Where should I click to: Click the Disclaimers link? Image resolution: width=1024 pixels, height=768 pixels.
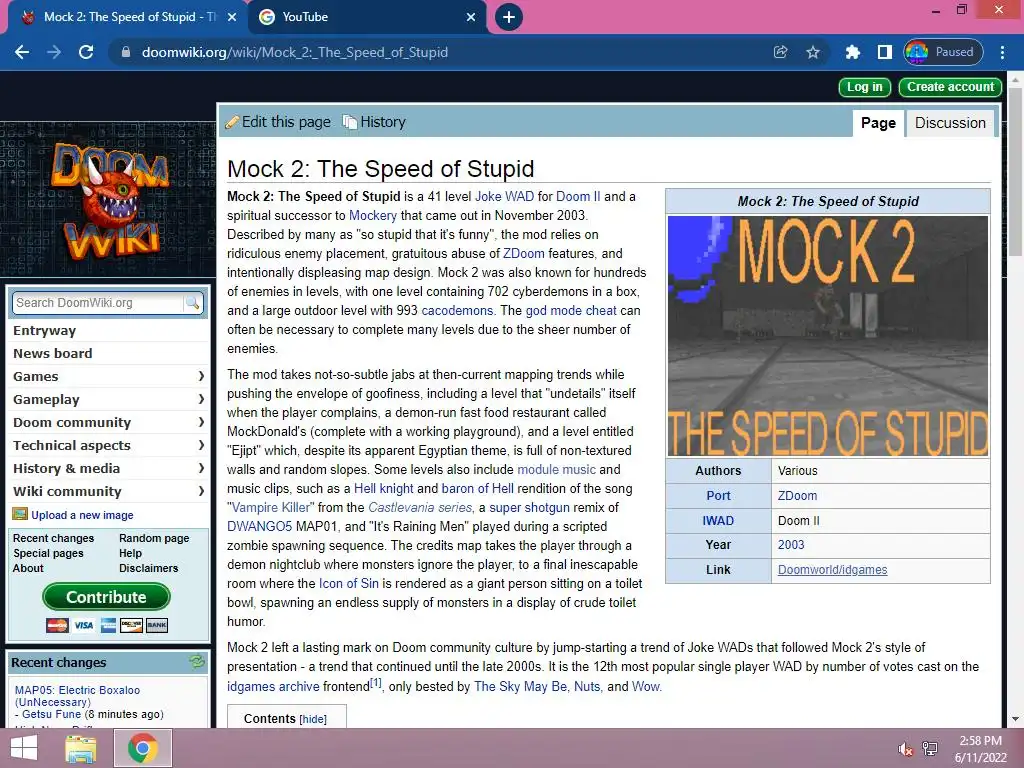pyautogui.click(x=148, y=568)
